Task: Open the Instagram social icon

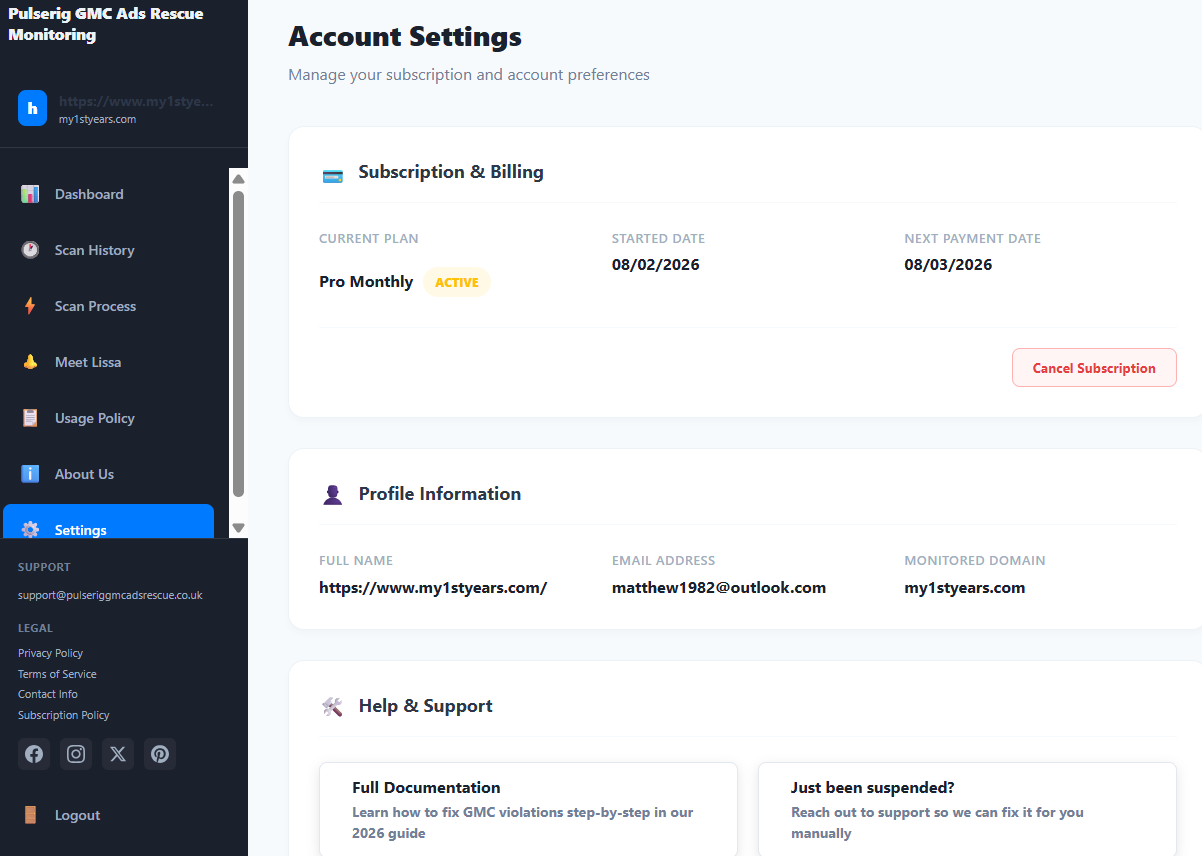Action: tap(76, 754)
